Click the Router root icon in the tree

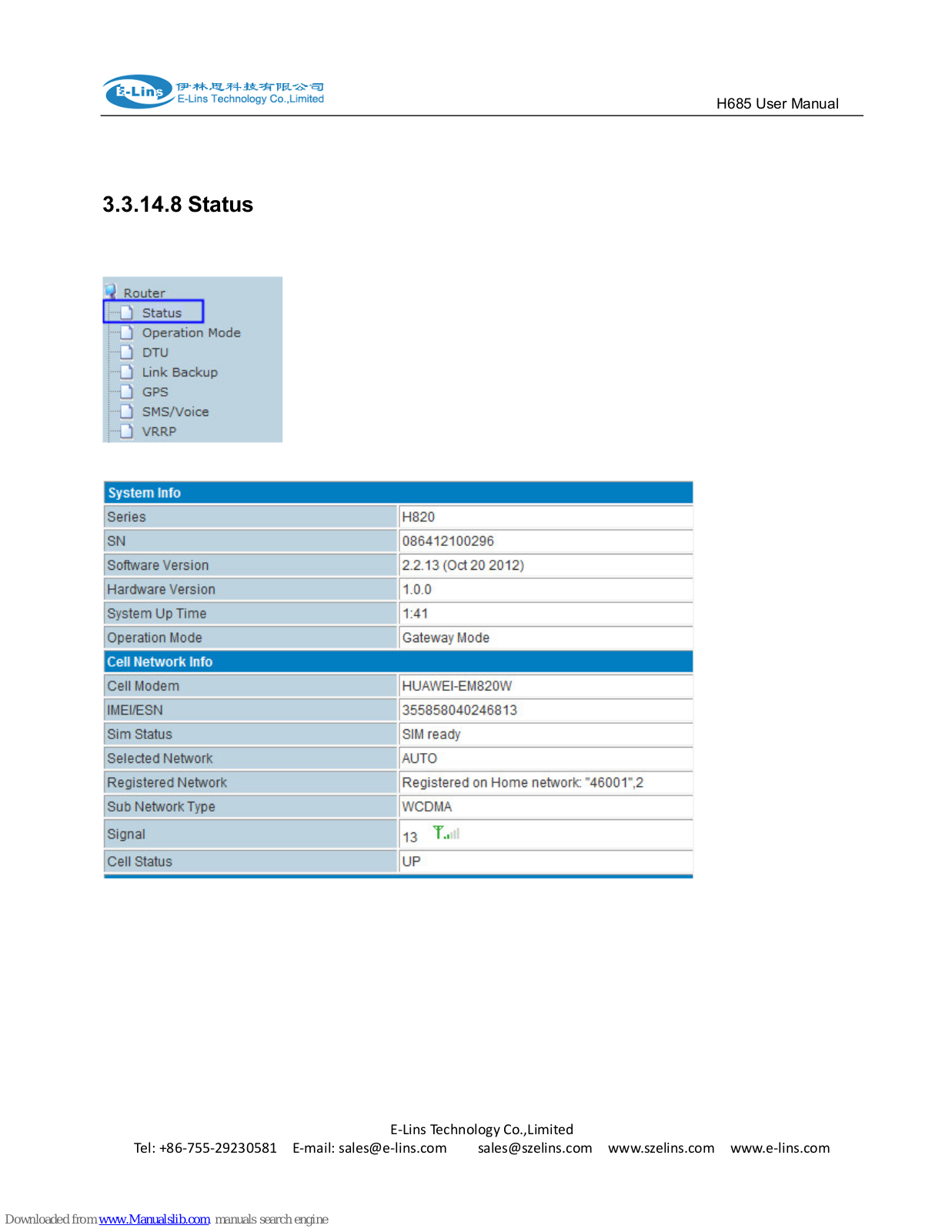tap(111, 291)
